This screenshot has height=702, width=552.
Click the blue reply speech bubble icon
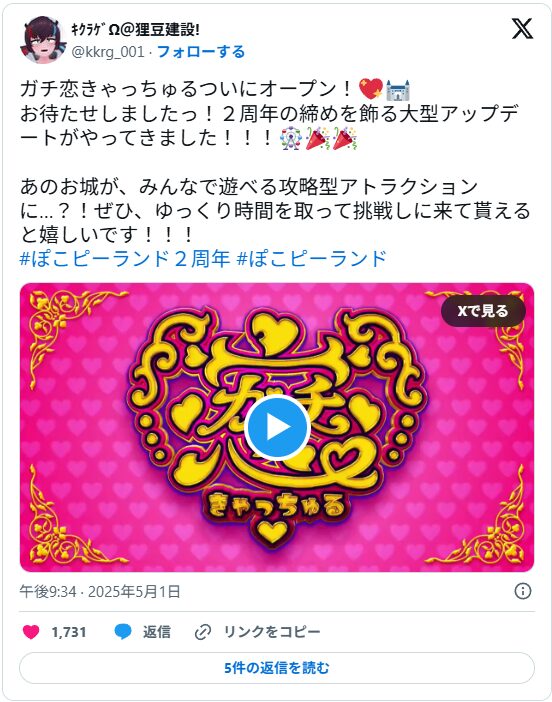[123, 632]
